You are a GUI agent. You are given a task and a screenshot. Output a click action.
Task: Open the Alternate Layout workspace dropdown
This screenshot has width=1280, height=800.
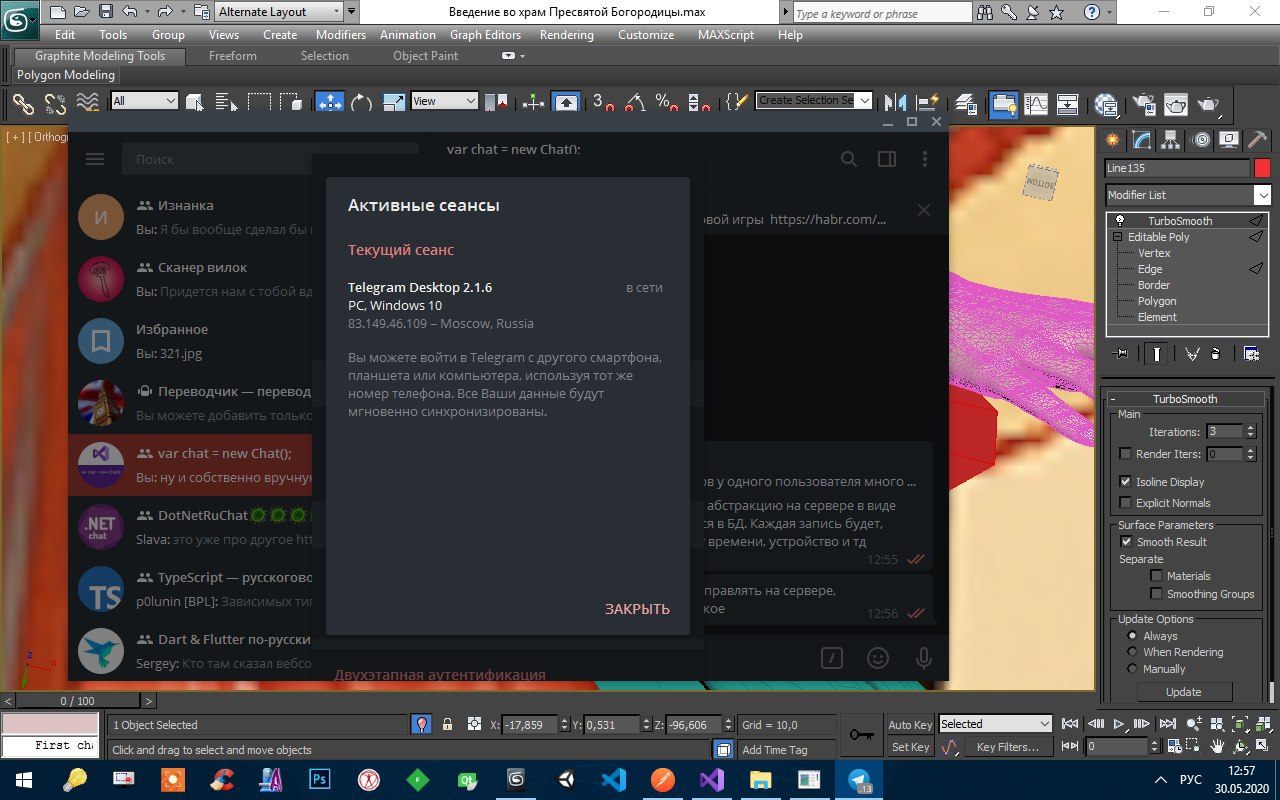point(279,12)
